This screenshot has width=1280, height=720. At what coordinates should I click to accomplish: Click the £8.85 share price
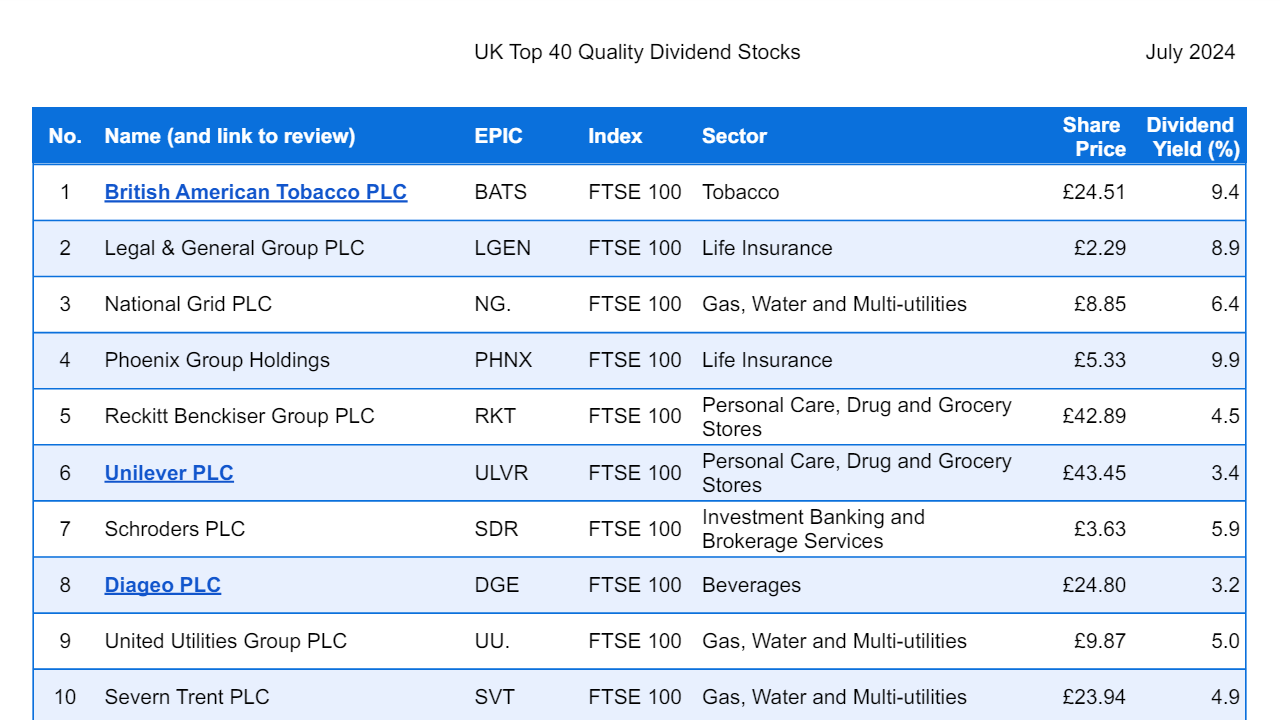click(1100, 304)
